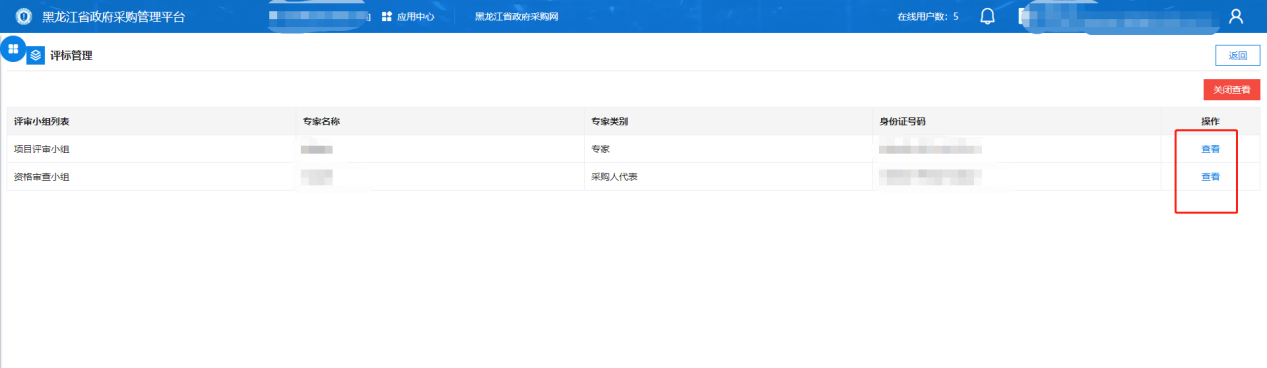Screen dimensions: 1267x368
Task: Click the 评审小组列表 column header
Action: tap(41, 121)
